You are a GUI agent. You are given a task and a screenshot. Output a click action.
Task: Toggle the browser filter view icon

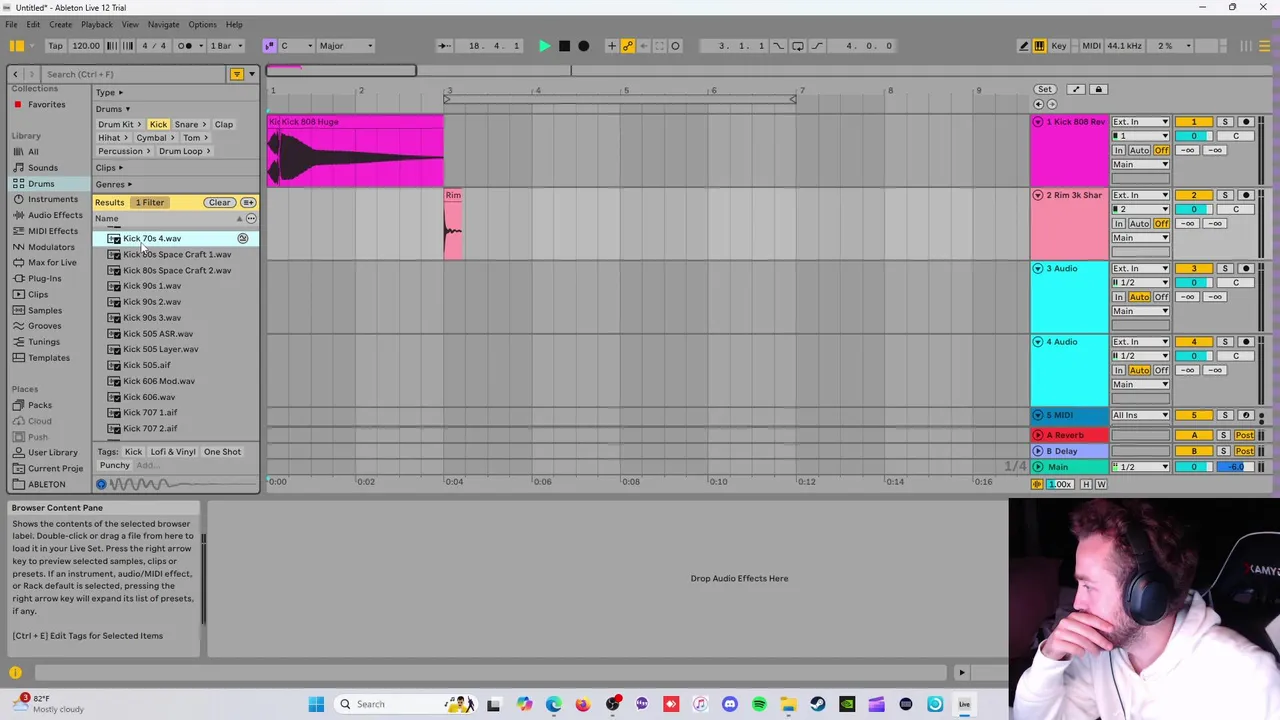[237, 74]
